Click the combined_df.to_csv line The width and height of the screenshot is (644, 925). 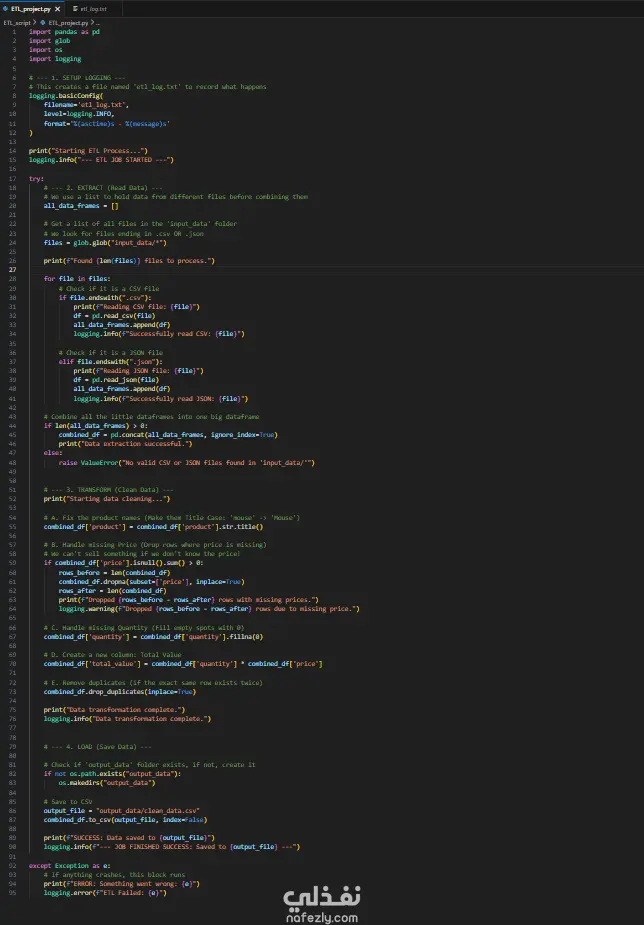125,820
